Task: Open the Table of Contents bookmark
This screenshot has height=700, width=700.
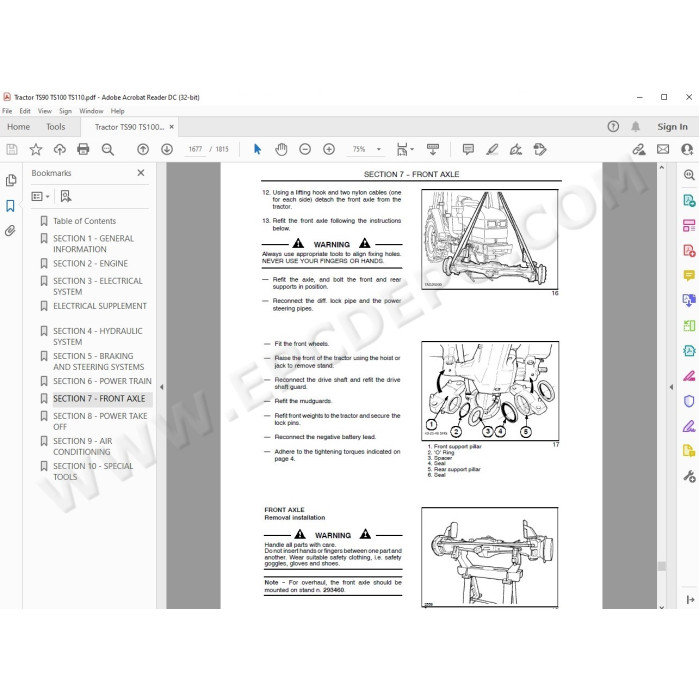Action: 84,221
